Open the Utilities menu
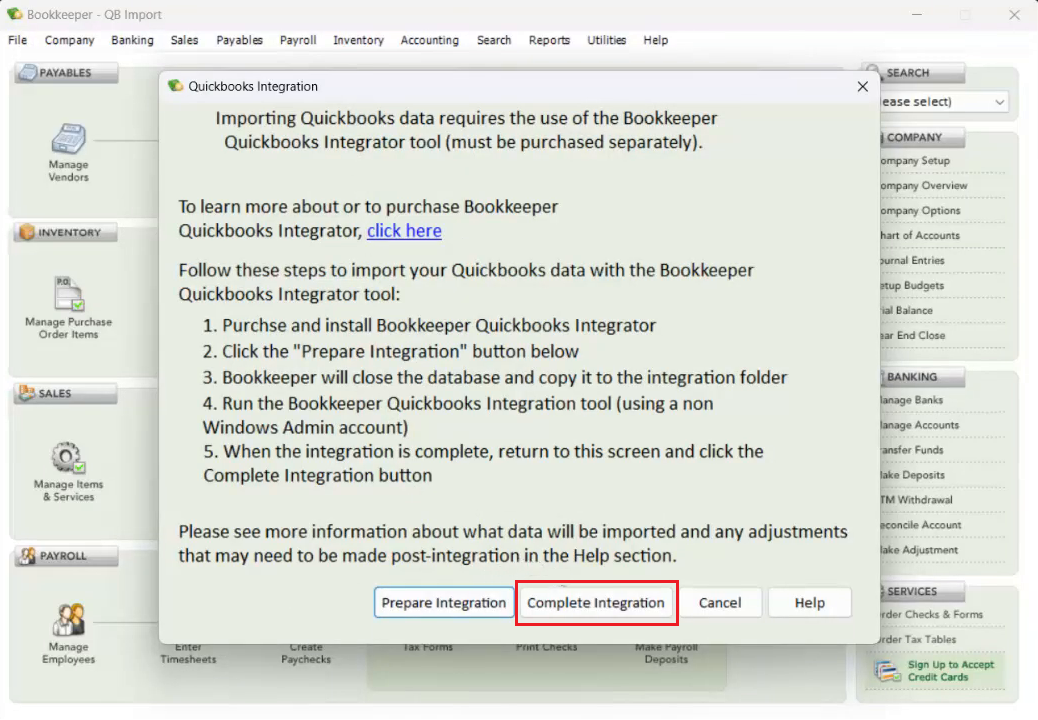 tap(606, 40)
